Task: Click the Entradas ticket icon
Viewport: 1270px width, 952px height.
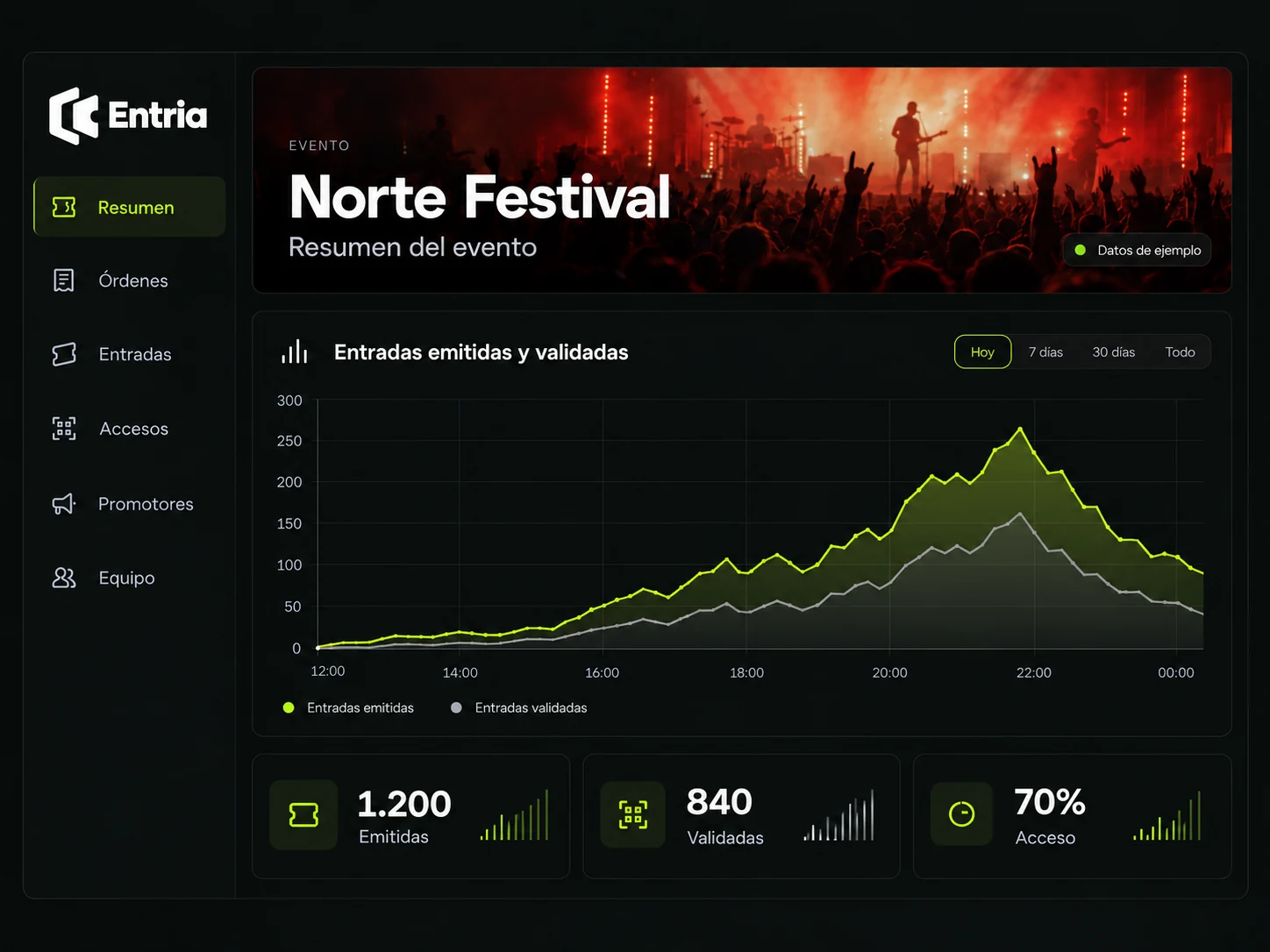Action: click(x=64, y=354)
